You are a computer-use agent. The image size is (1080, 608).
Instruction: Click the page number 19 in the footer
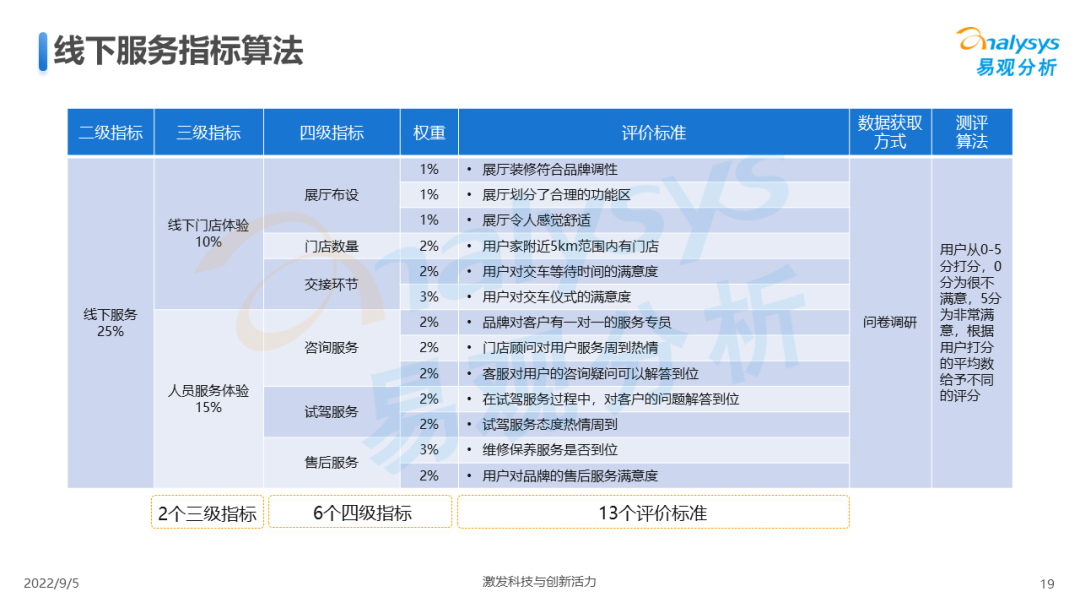point(1047,584)
